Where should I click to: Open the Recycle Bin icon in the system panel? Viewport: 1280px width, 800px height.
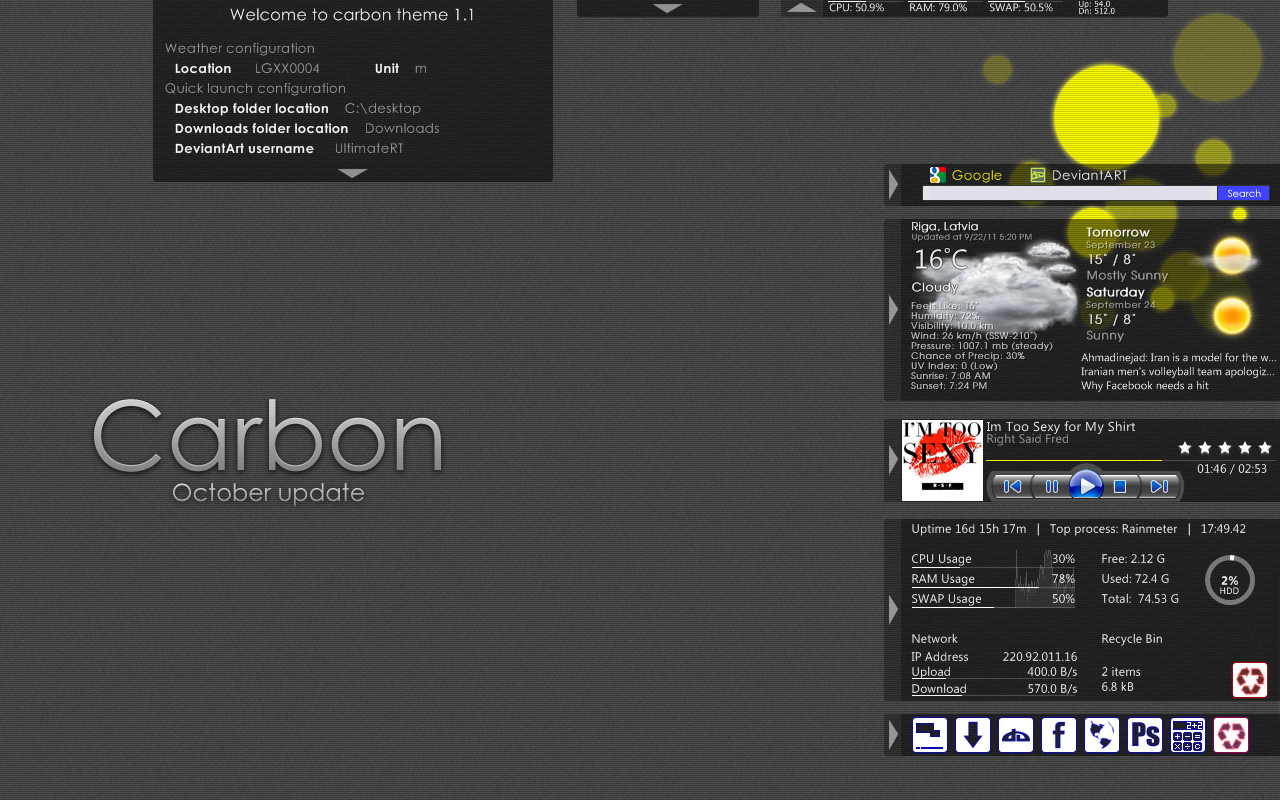[x=1249, y=680]
